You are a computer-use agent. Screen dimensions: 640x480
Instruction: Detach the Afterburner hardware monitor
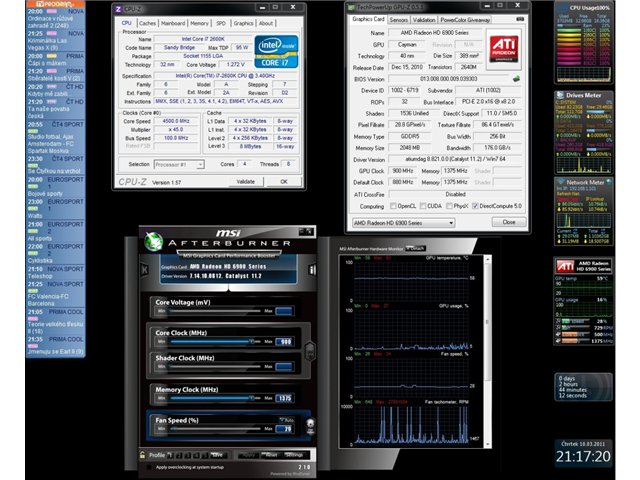416,248
